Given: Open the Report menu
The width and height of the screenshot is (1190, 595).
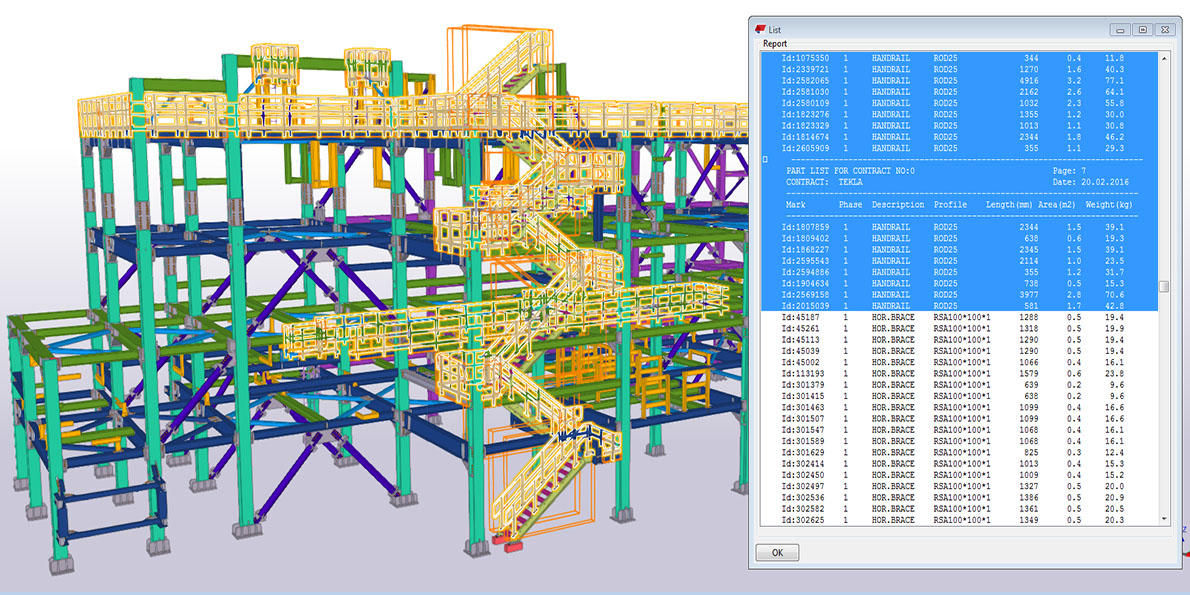Looking at the screenshot, I should 775,44.
